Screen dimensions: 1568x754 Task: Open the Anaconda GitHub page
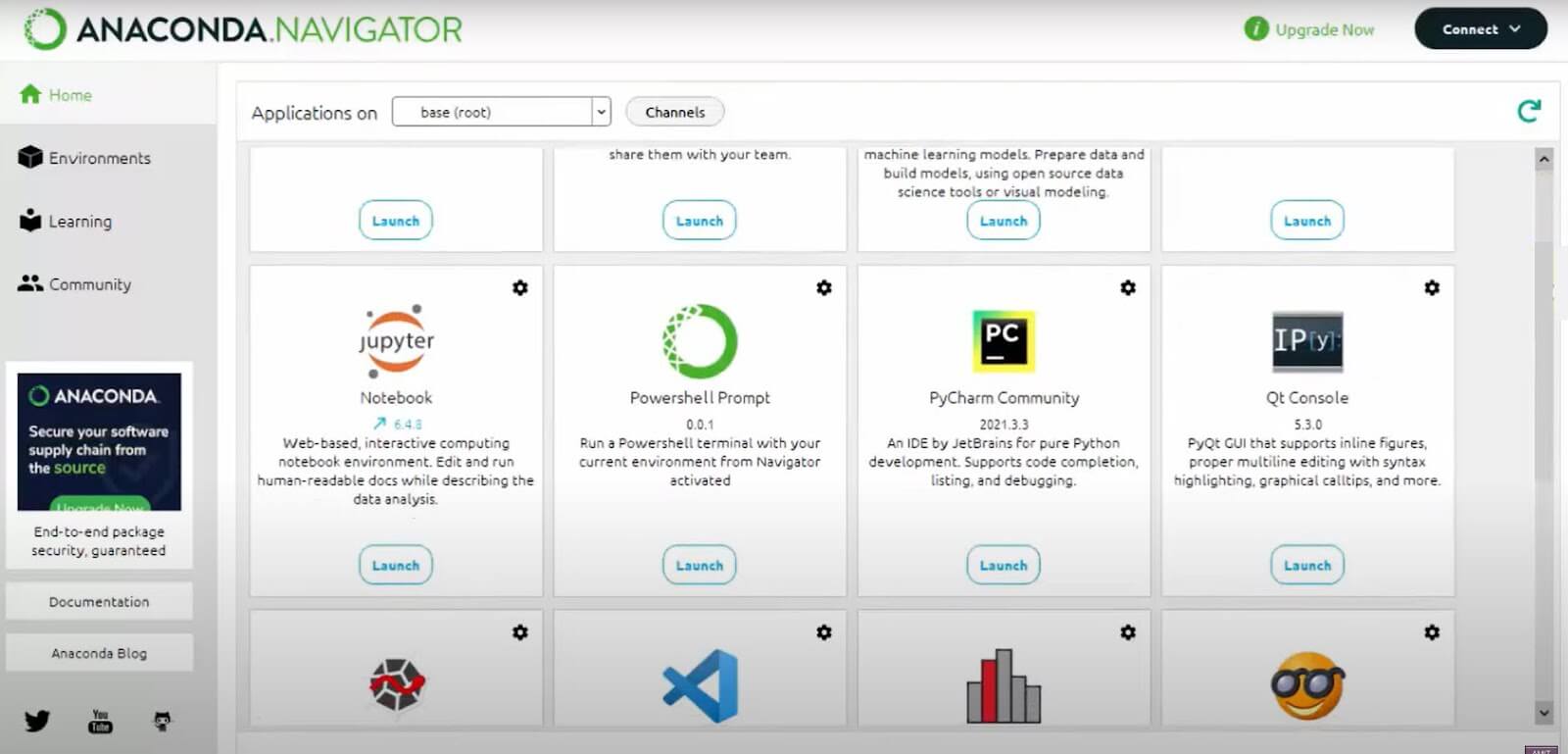tap(163, 722)
